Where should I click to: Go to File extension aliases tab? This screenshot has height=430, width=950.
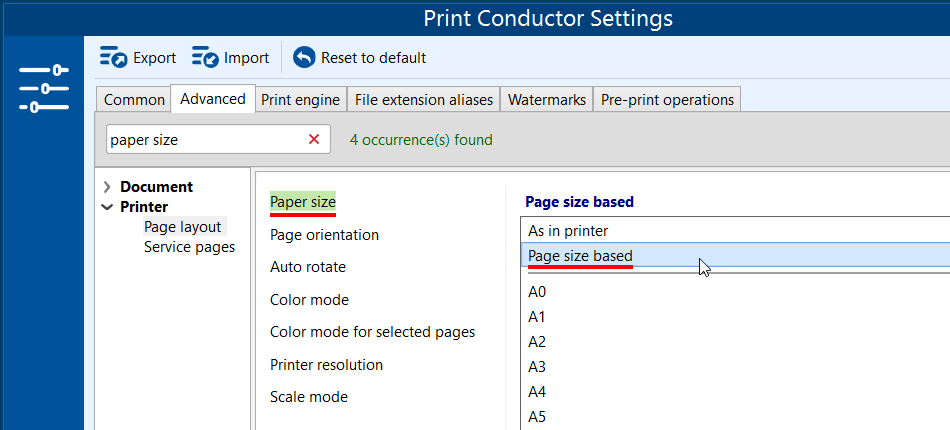click(x=424, y=100)
